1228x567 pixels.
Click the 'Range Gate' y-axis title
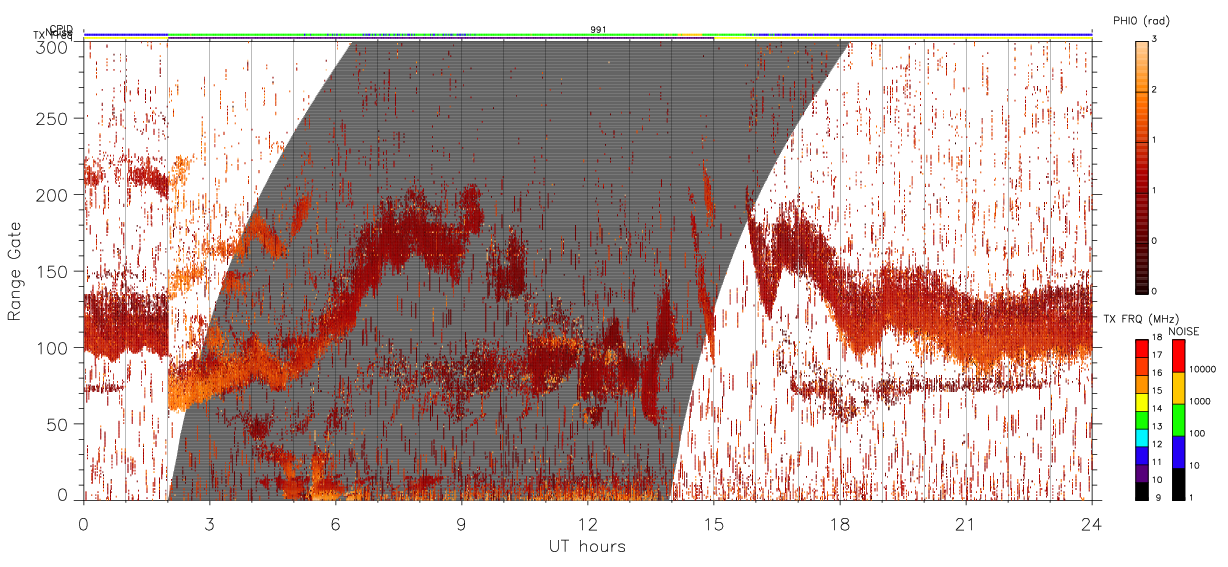(15, 272)
